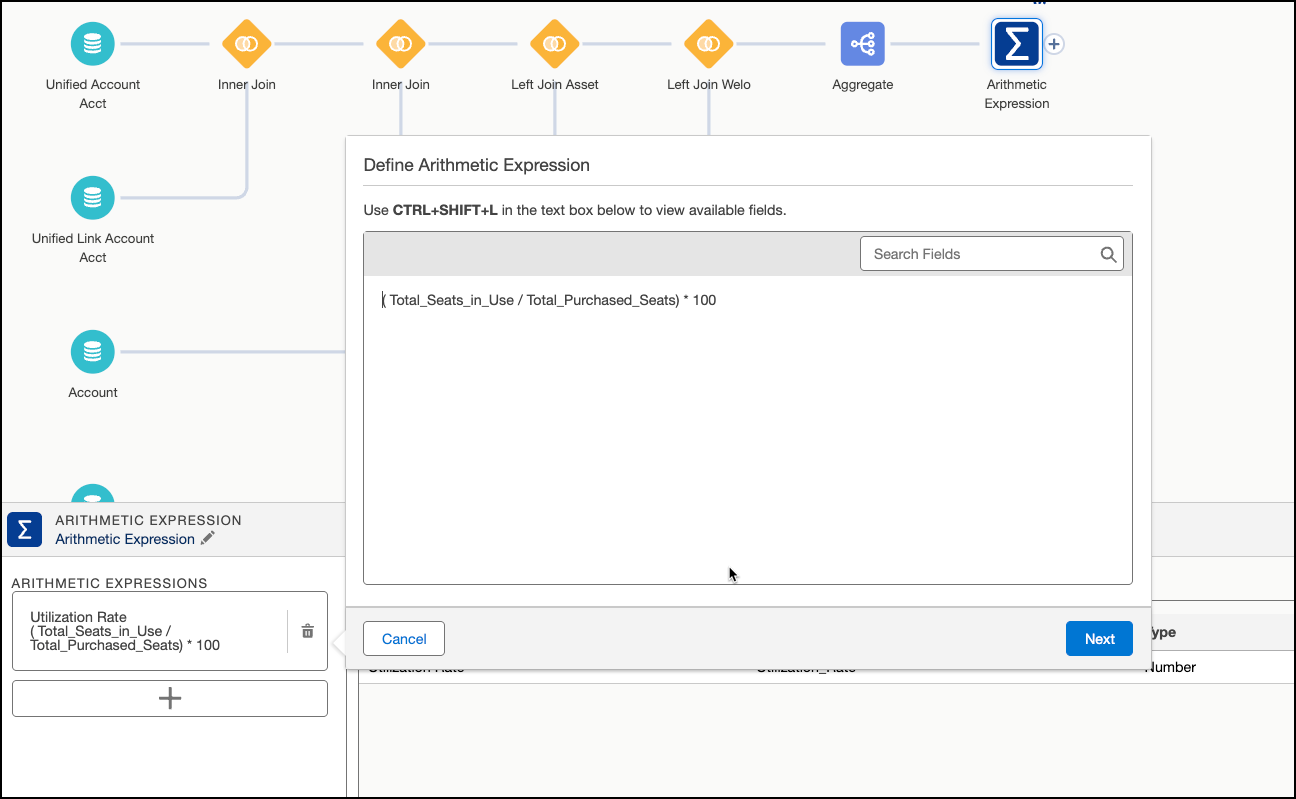
Task: Select the Unified Link Account Acct node
Action: 93,198
